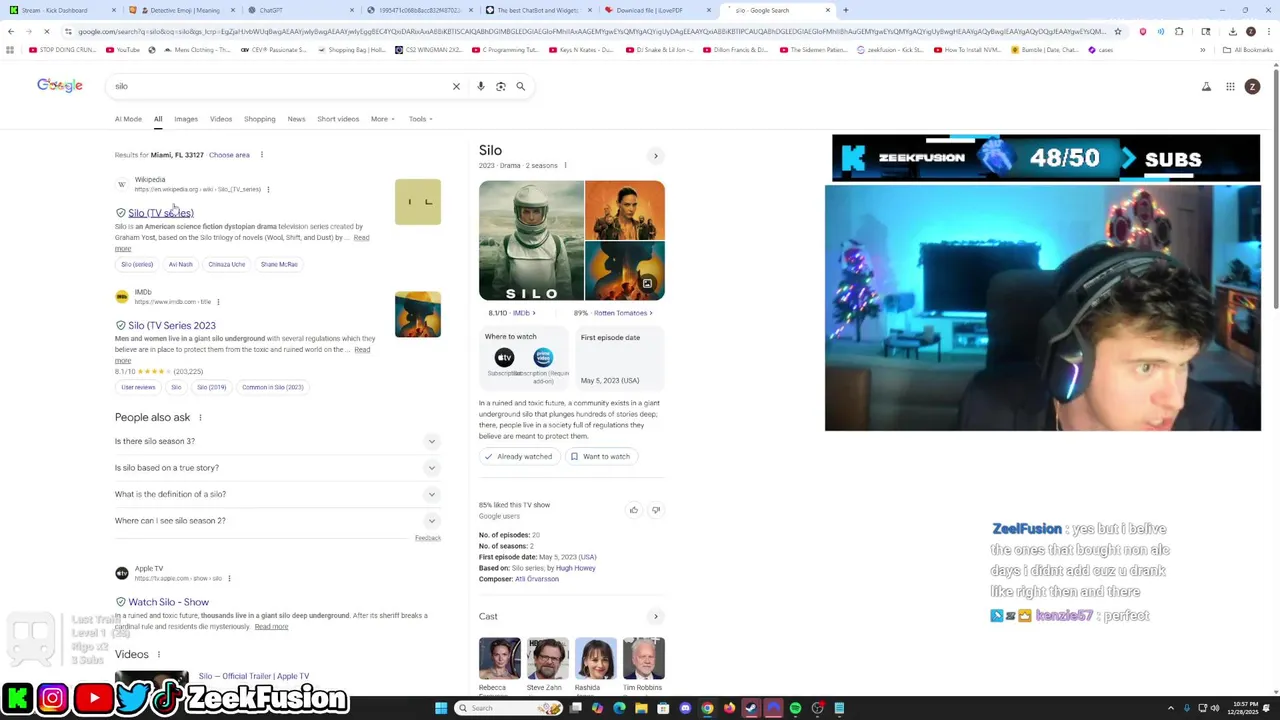Open the Tools dropdown
The width and height of the screenshot is (1280, 720).
(420, 119)
